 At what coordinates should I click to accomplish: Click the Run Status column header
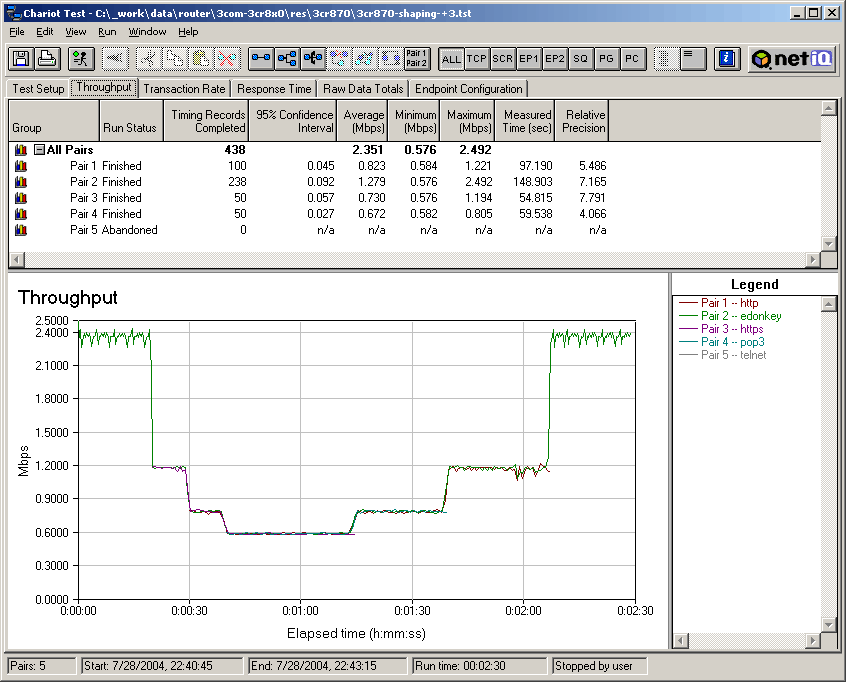pos(130,128)
